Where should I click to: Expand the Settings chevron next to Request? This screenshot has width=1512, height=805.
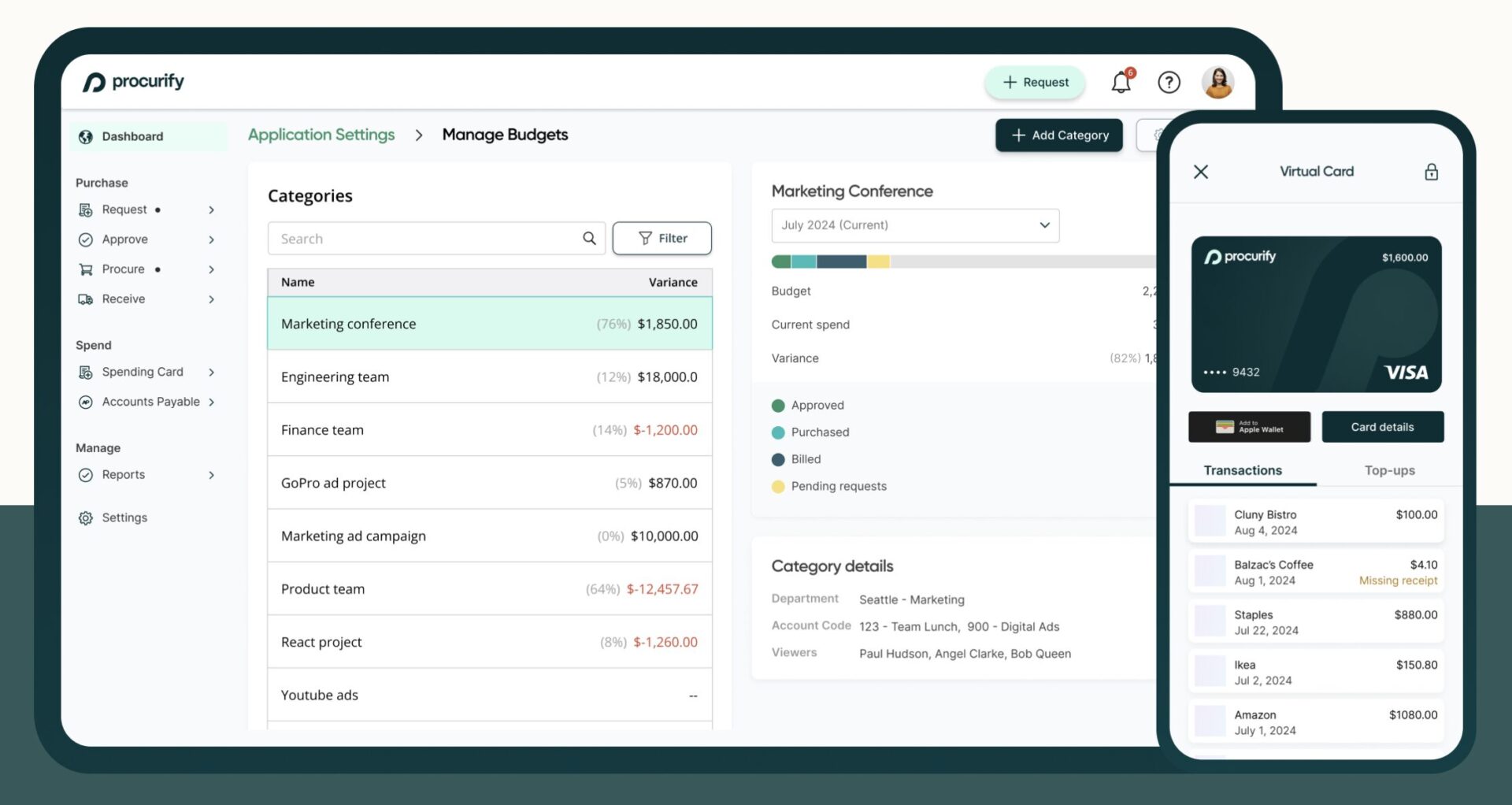(211, 210)
